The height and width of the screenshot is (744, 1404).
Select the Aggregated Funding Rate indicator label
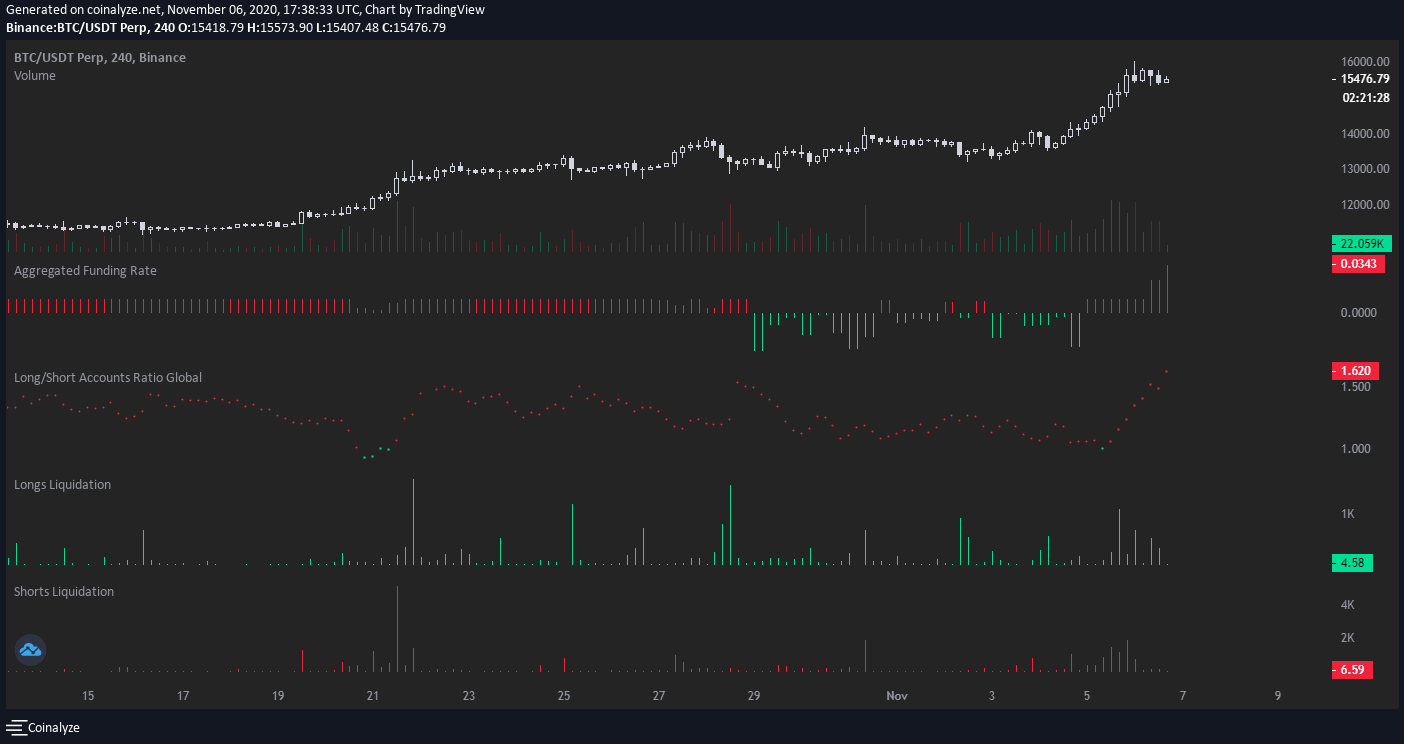click(x=85, y=270)
